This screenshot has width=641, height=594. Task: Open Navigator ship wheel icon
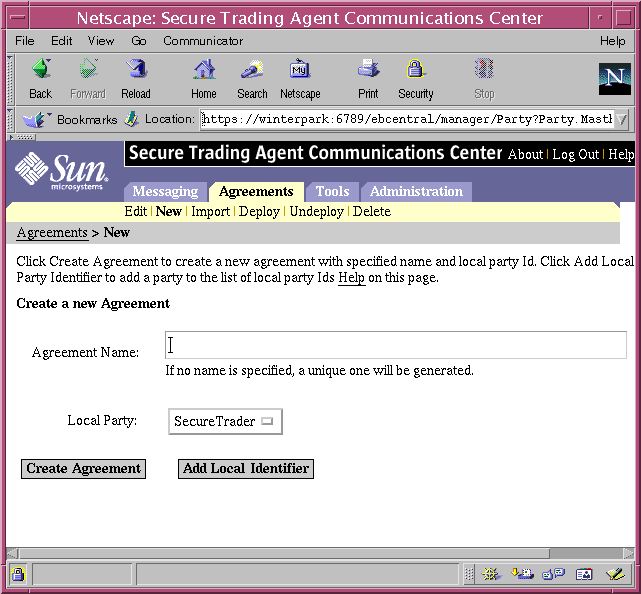[491, 574]
